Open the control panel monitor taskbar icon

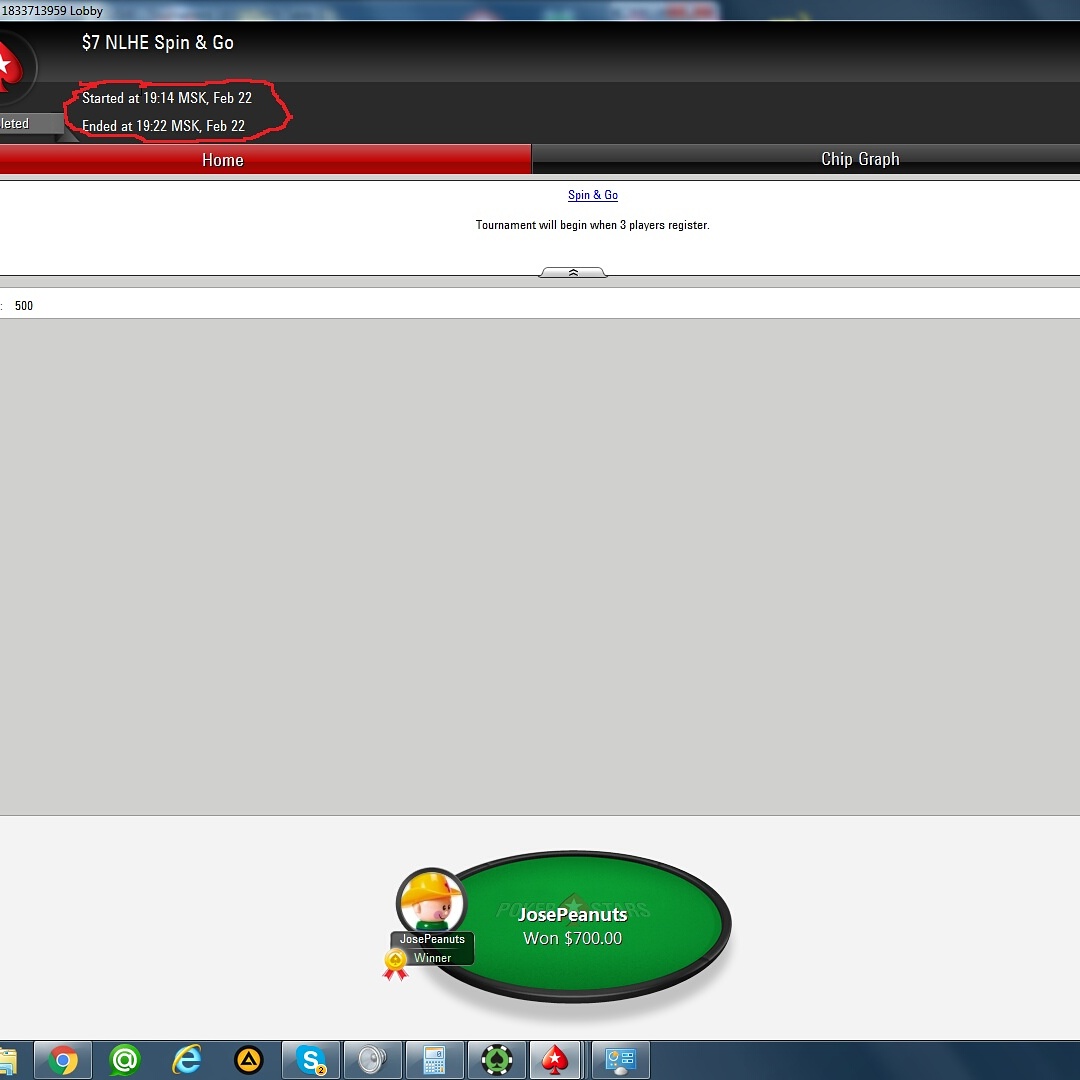pos(621,1059)
